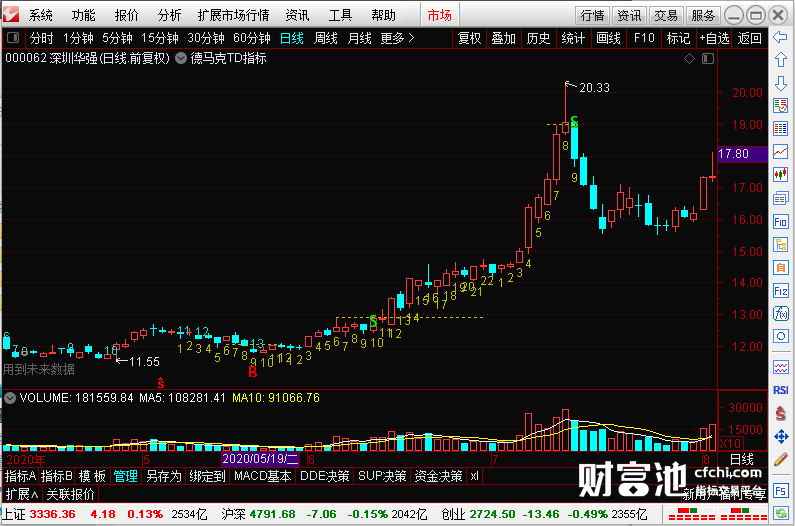This screenshot has width=795, height=526.
Task: Click the +自选 add to watchlist button
Action: coord(714,38)
